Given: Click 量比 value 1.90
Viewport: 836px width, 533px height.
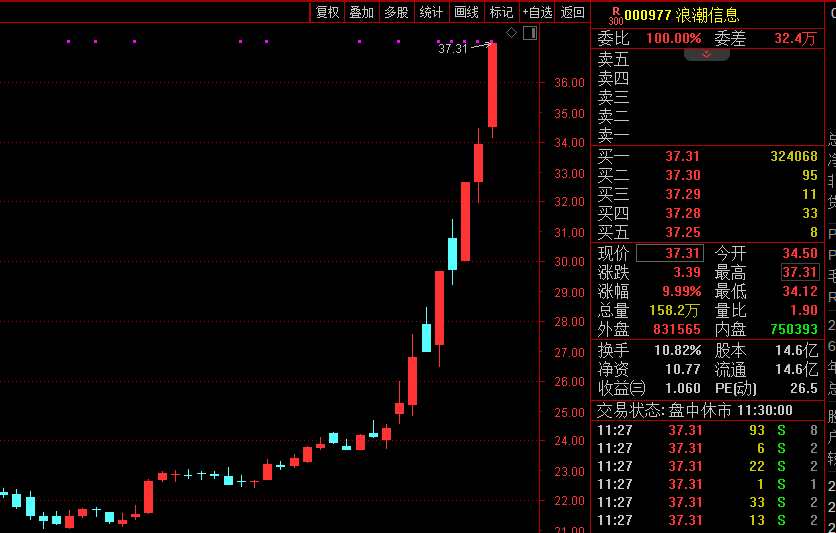Looking at the screenshot, I should (x=804, y=310).
